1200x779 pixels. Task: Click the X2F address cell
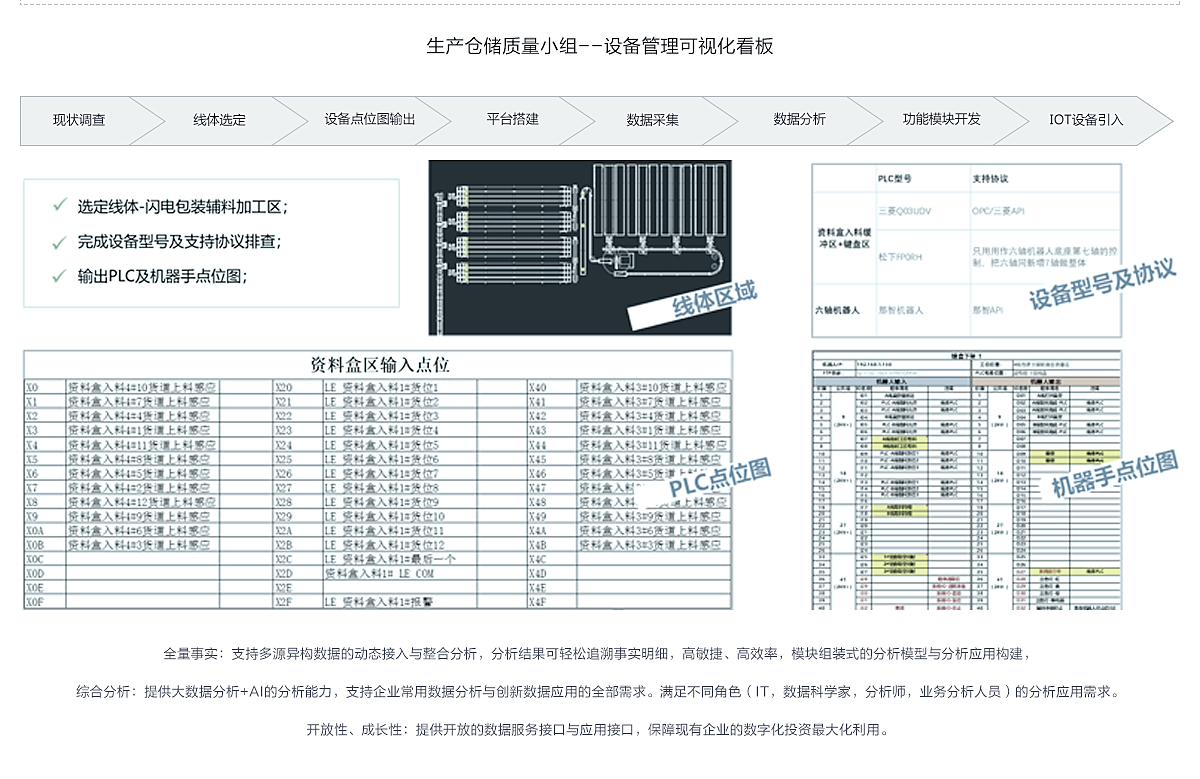click(296, 602)
